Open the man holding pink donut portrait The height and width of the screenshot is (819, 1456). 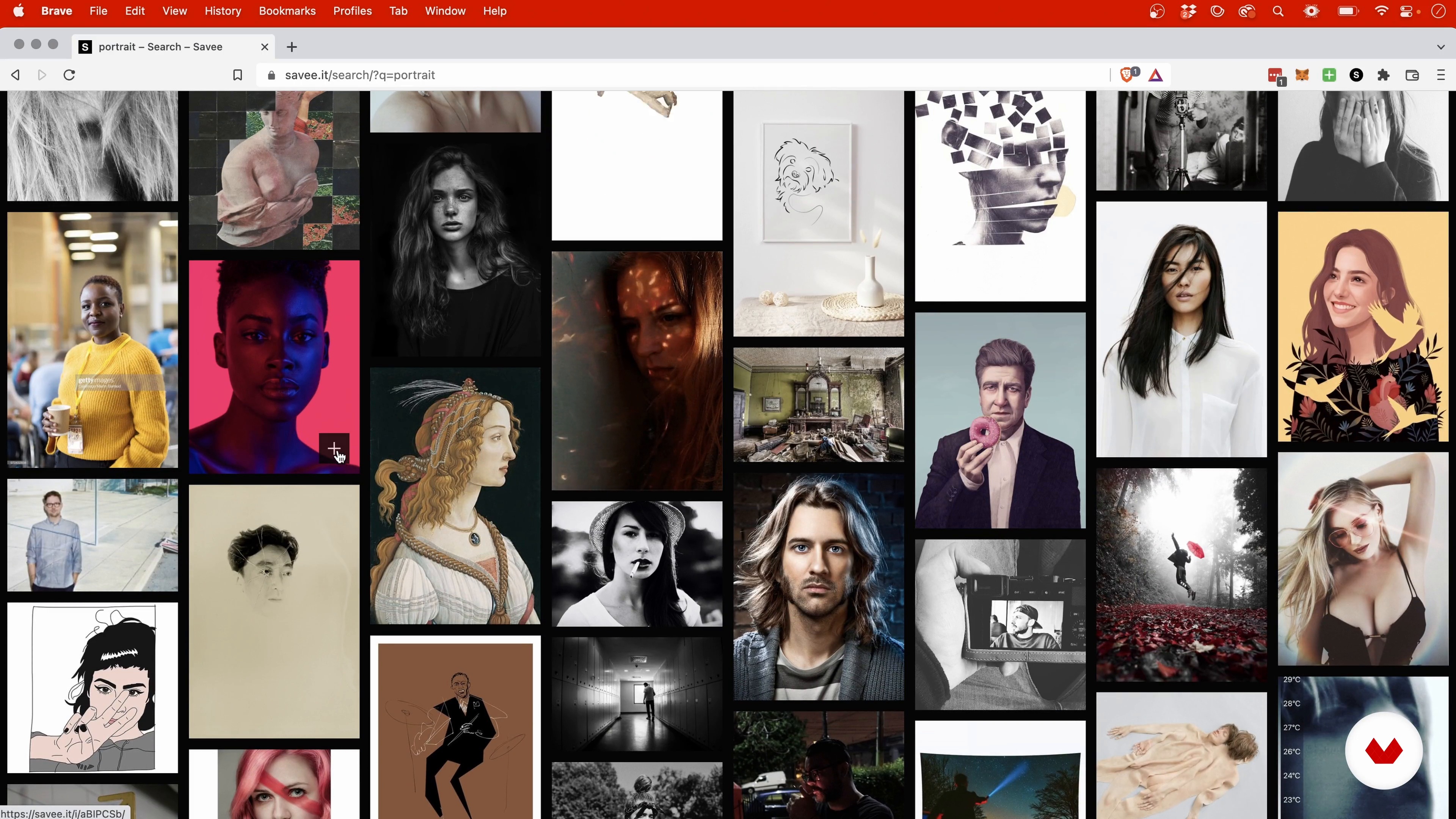pyautogui.click(x=1000, y=420)
